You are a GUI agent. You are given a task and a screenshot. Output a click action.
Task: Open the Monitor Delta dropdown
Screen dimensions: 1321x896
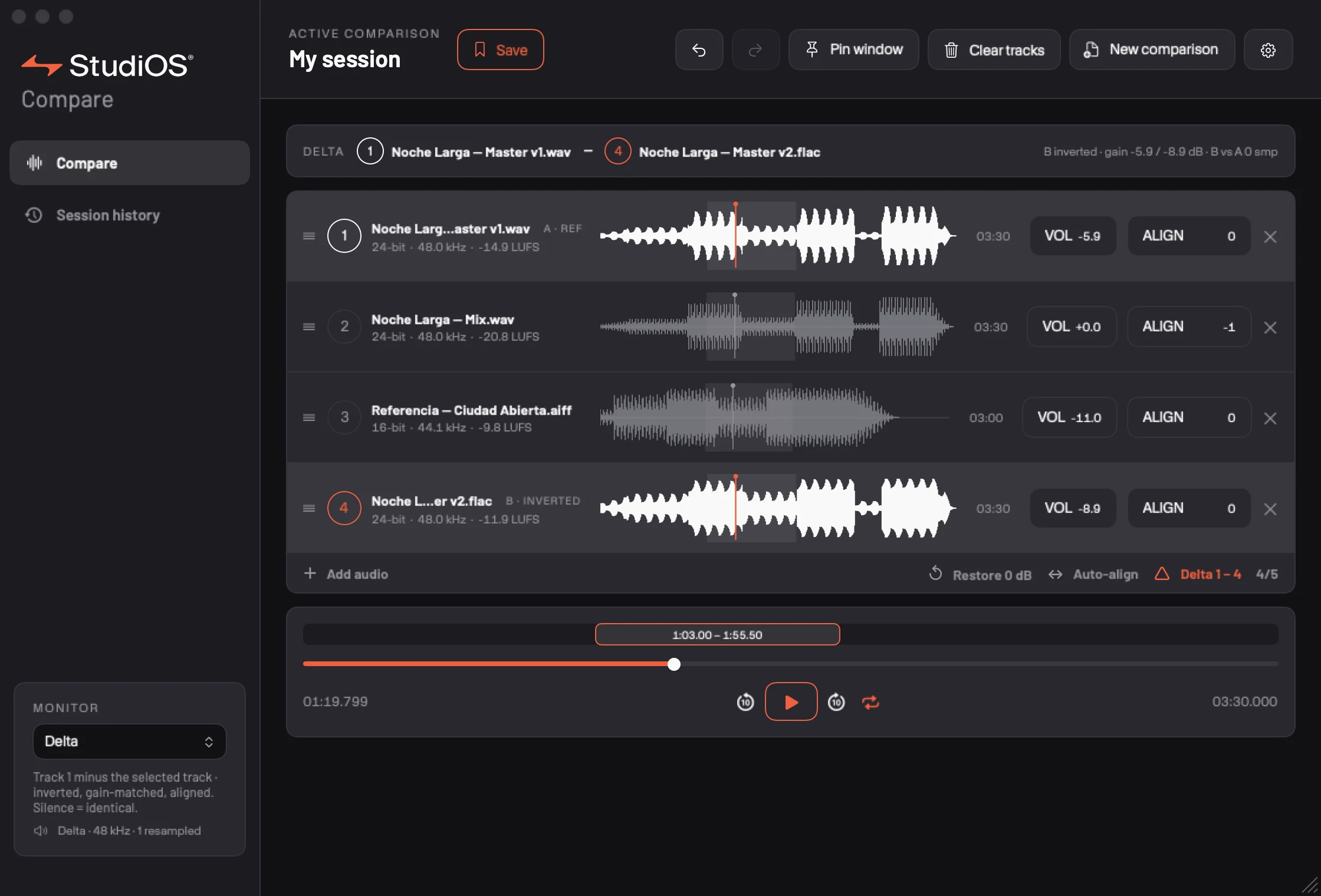129,742
